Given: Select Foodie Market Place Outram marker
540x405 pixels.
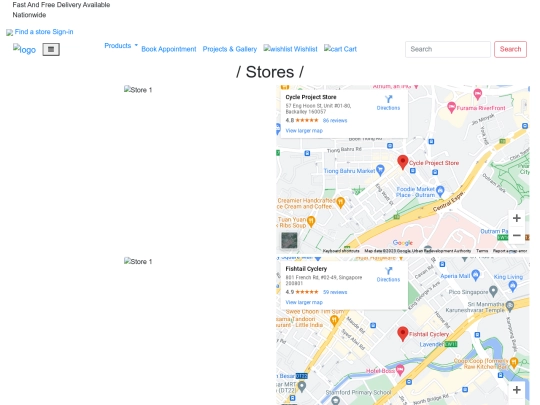Looking at the screenshot, I should coord(440,190).
